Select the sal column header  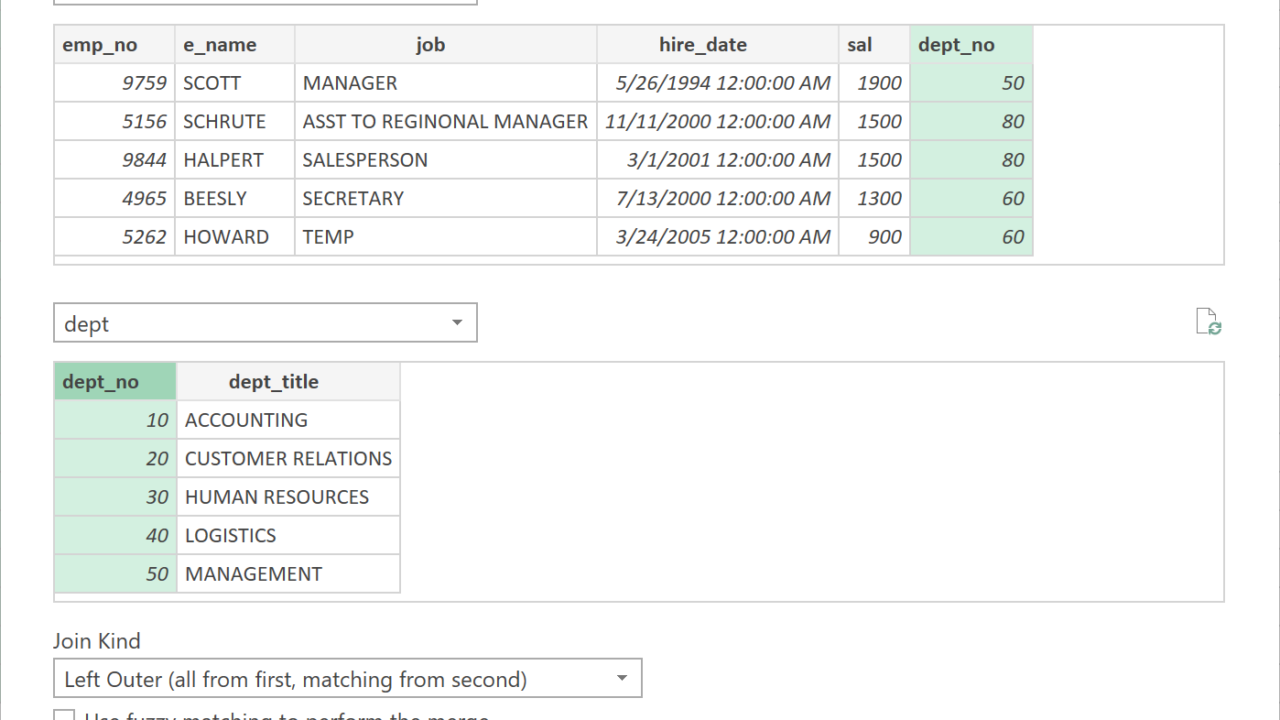860,45
